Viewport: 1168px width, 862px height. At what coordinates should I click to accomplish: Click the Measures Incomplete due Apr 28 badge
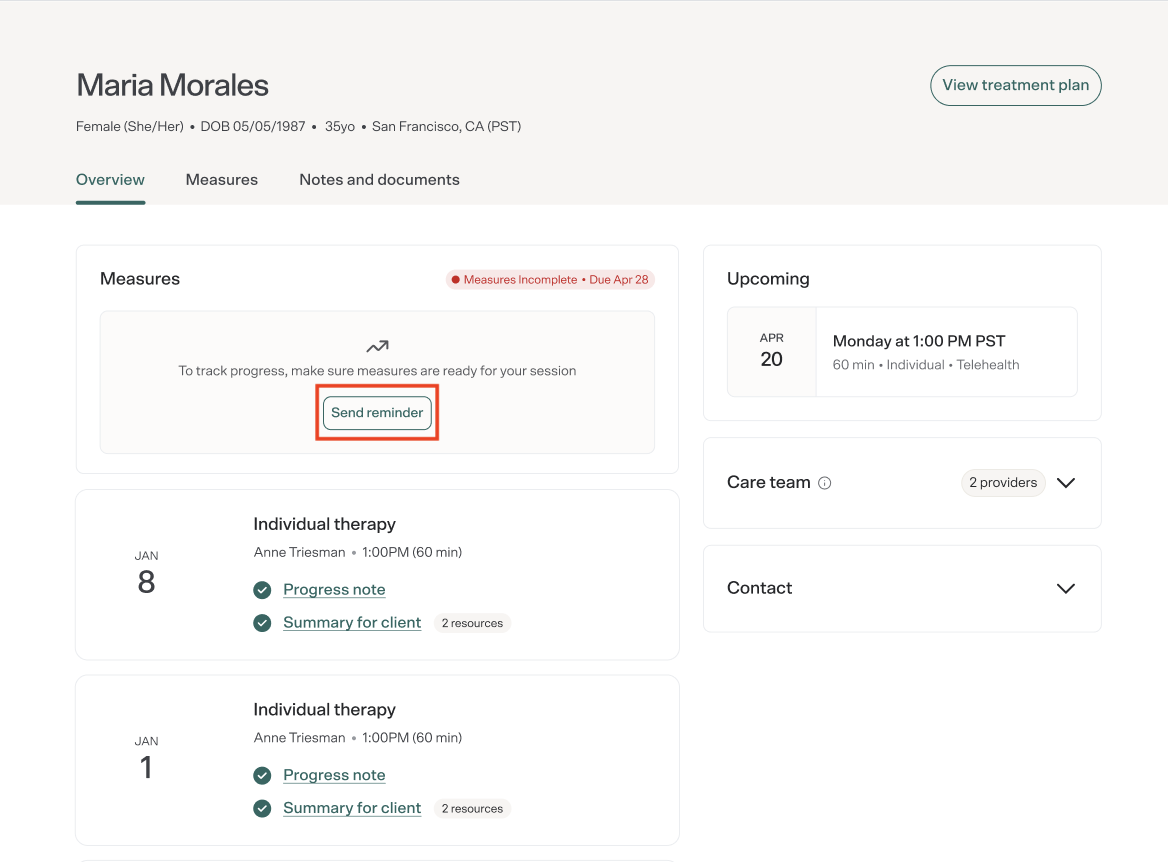pyautogui.click(x=550, y=279)
